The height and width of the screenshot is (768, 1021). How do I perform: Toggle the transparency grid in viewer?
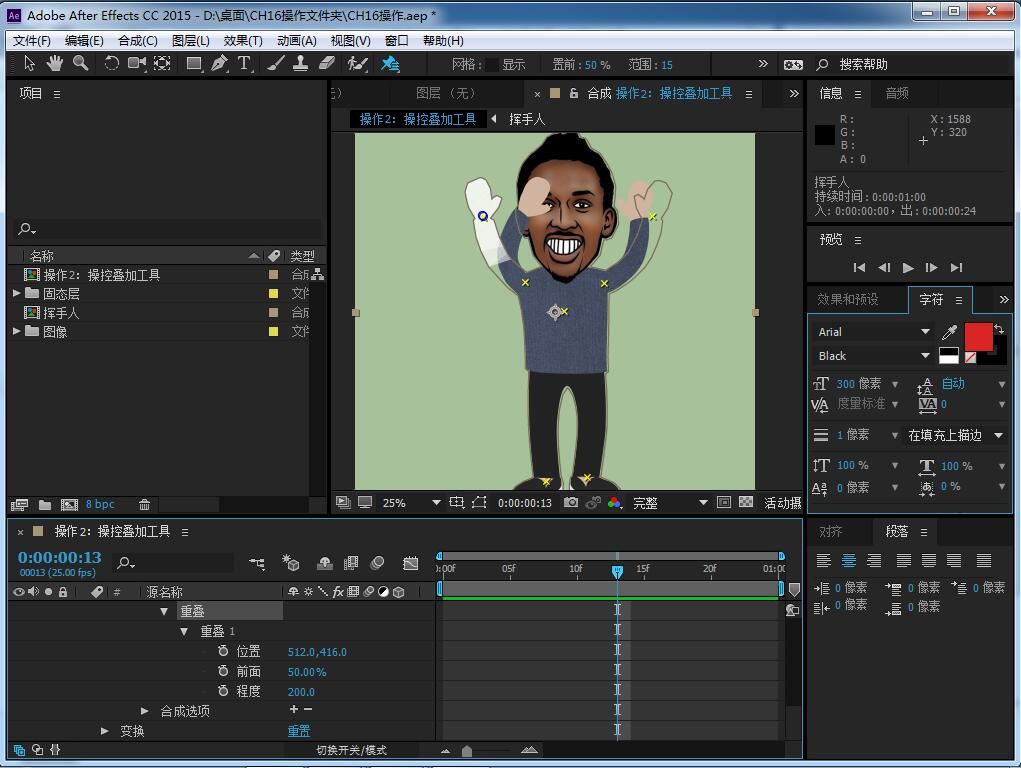pyautogui.click(x=746, y=502)
